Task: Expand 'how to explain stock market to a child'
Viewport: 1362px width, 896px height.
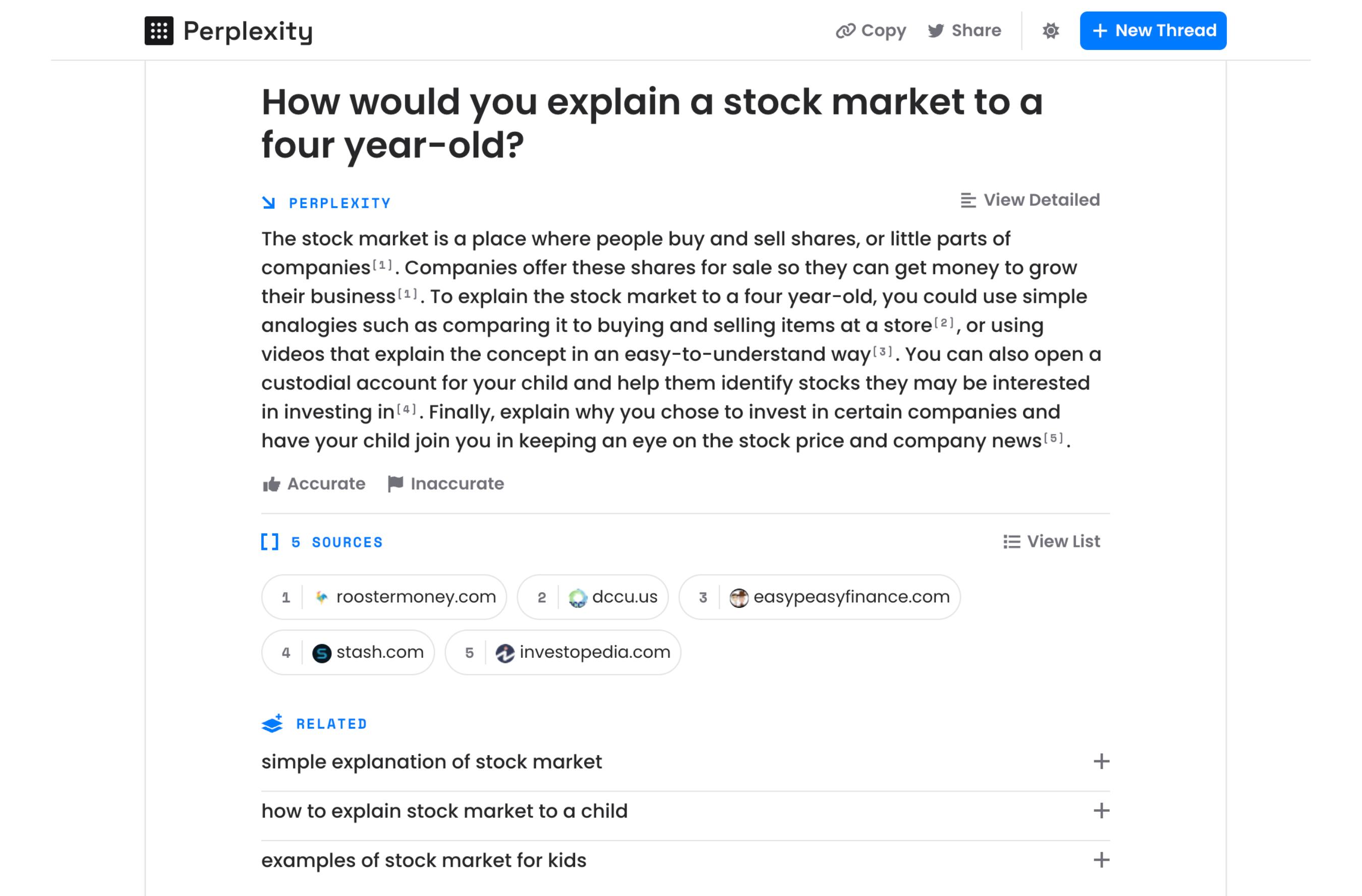Action: pos(1101,811)
